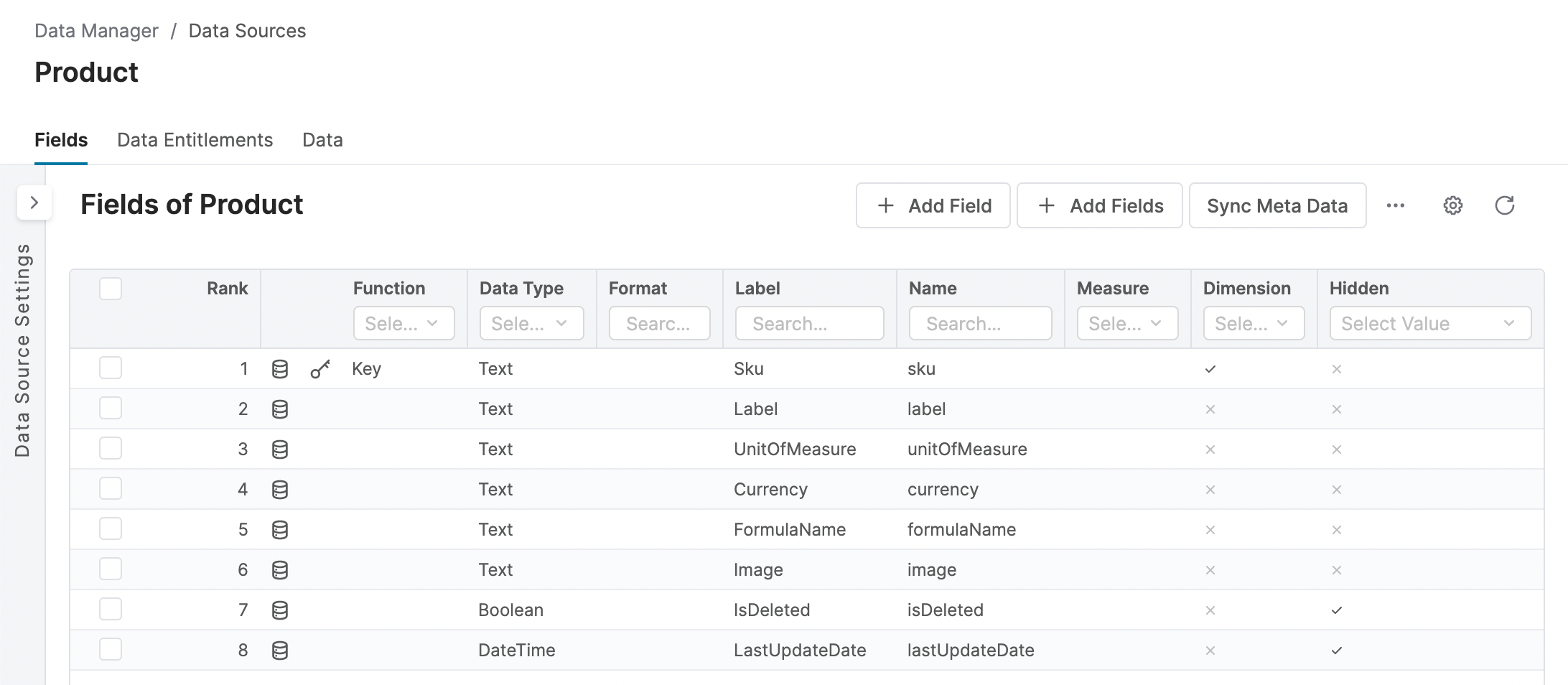1568x685 pixels.
Task: Click the database icon on the isDeleted row
Action: click(x=281, y=610)
